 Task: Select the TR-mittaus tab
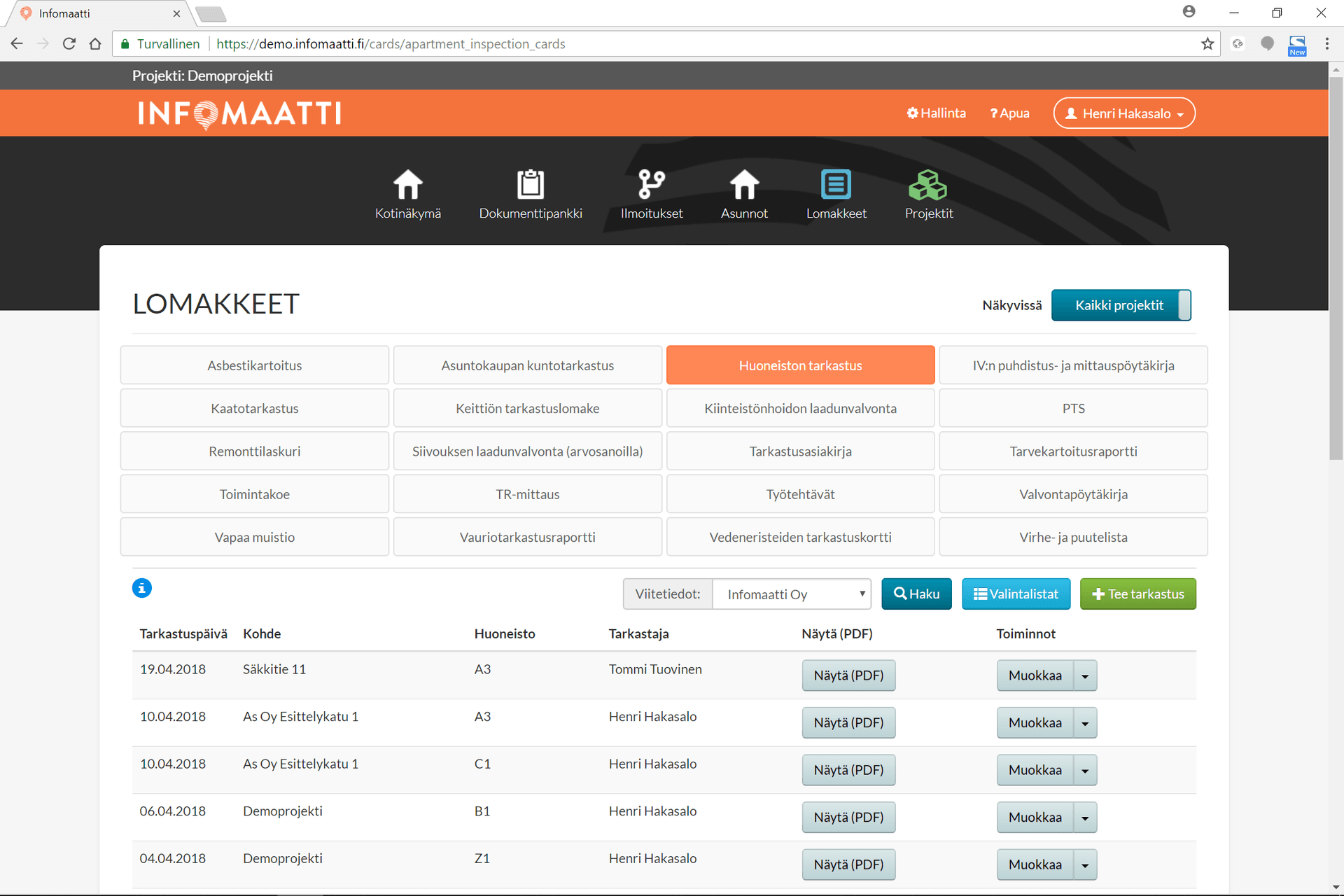click(x=528, y=494)
